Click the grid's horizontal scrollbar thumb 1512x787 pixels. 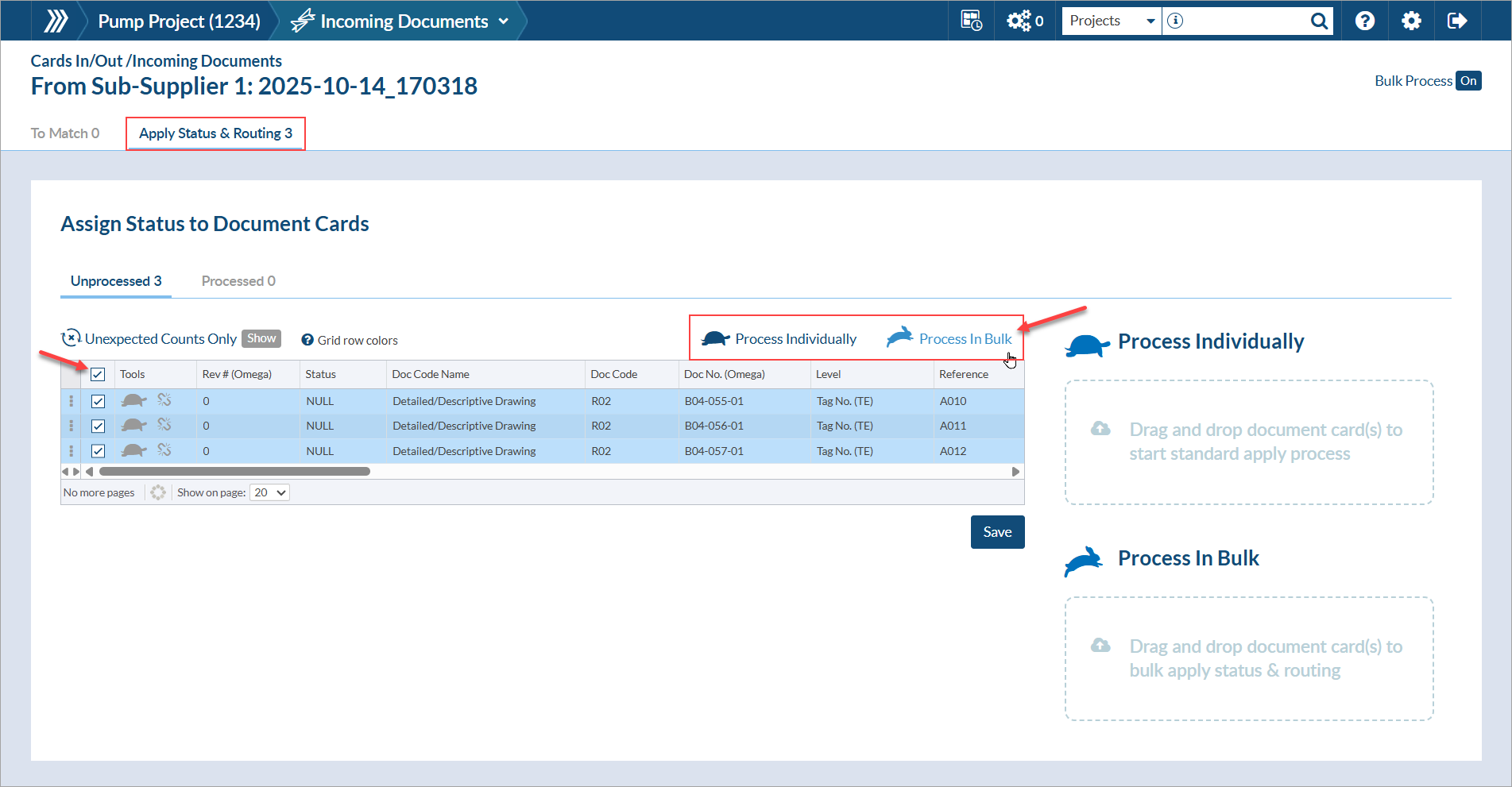(x=234, y=472)
